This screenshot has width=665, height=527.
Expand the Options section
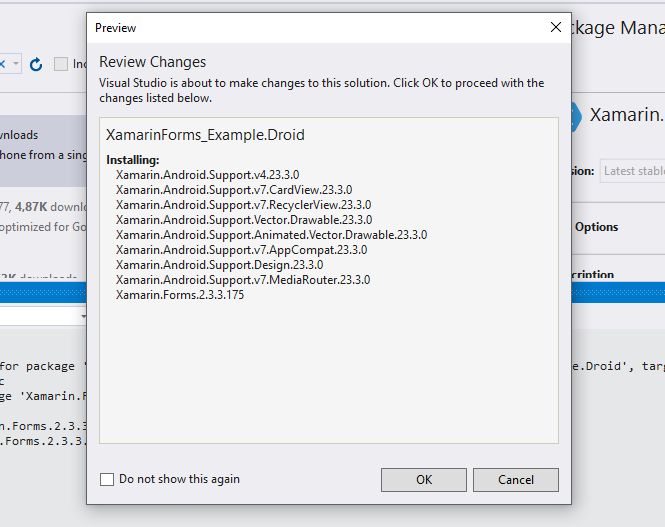click(596, 227)
